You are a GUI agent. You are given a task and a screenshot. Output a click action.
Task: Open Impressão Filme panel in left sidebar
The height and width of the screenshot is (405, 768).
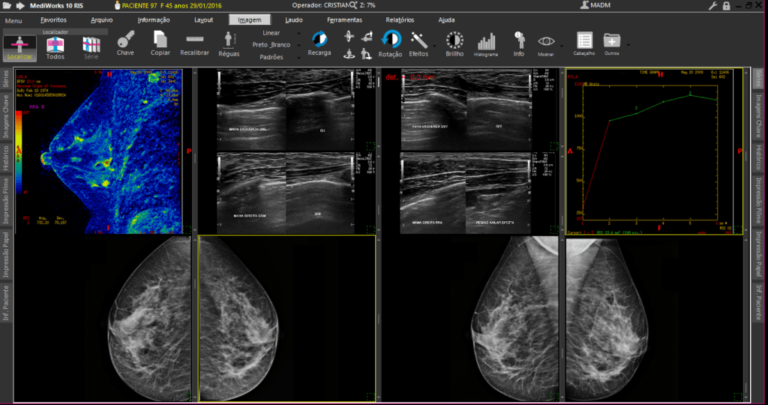click(x=6, y=201)
